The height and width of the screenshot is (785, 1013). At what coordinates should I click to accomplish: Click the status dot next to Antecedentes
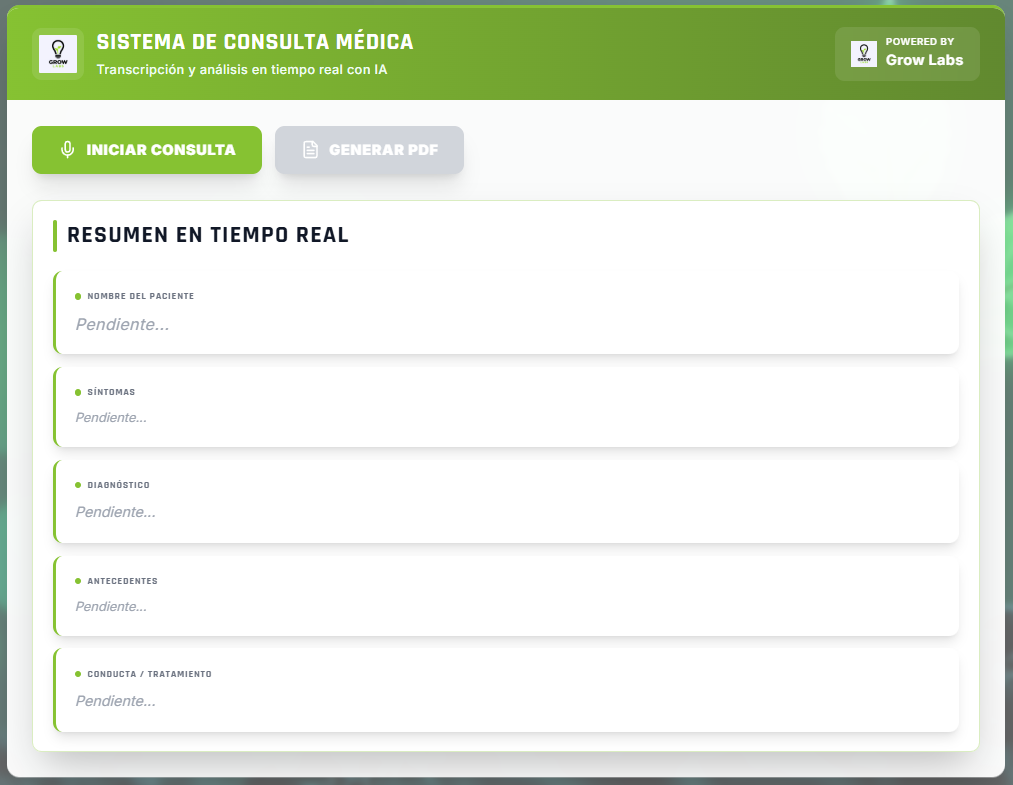point(78,581)
